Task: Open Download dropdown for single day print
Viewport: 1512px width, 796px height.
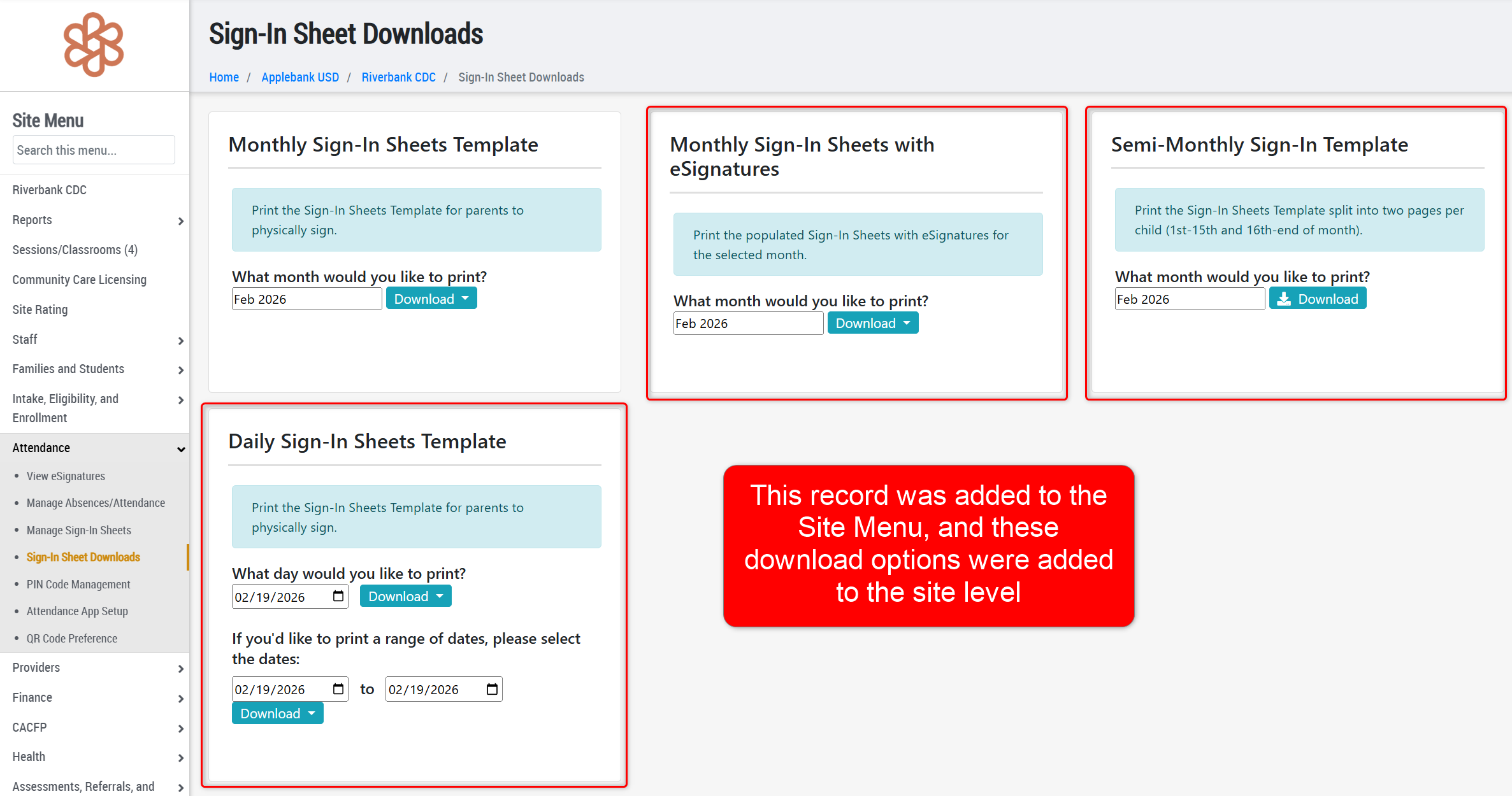Action: (405, 596)
